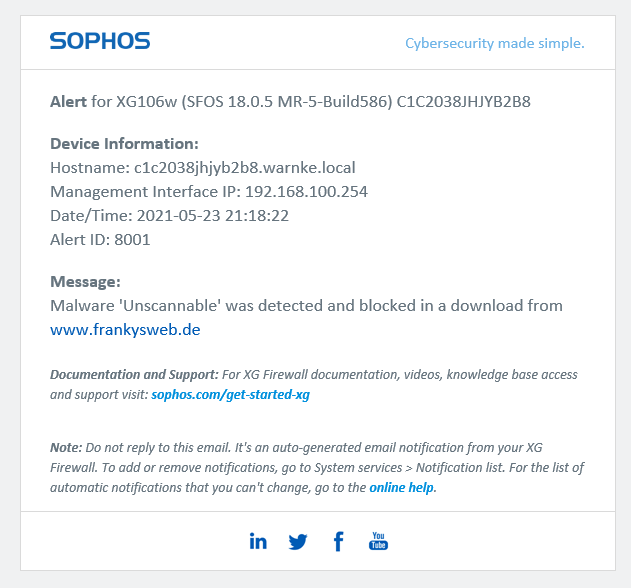Open the www.frankysweb.de link
Viewport: 631px width, 588px height.
(125, 330)
